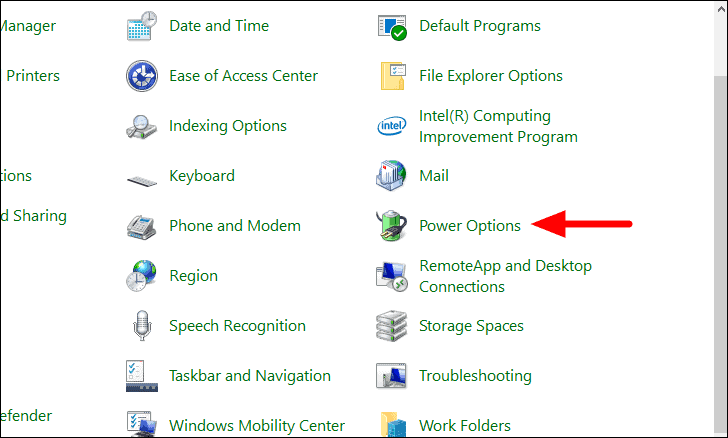Click the vertical scrollbar thumb

pos(721,255)
